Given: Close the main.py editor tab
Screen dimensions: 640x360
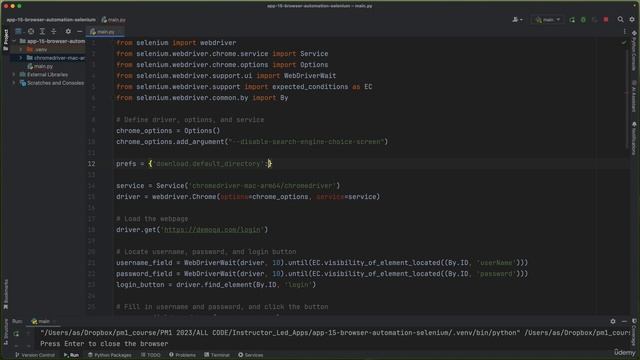Looking at the screenshot, I should click(120, 31).
